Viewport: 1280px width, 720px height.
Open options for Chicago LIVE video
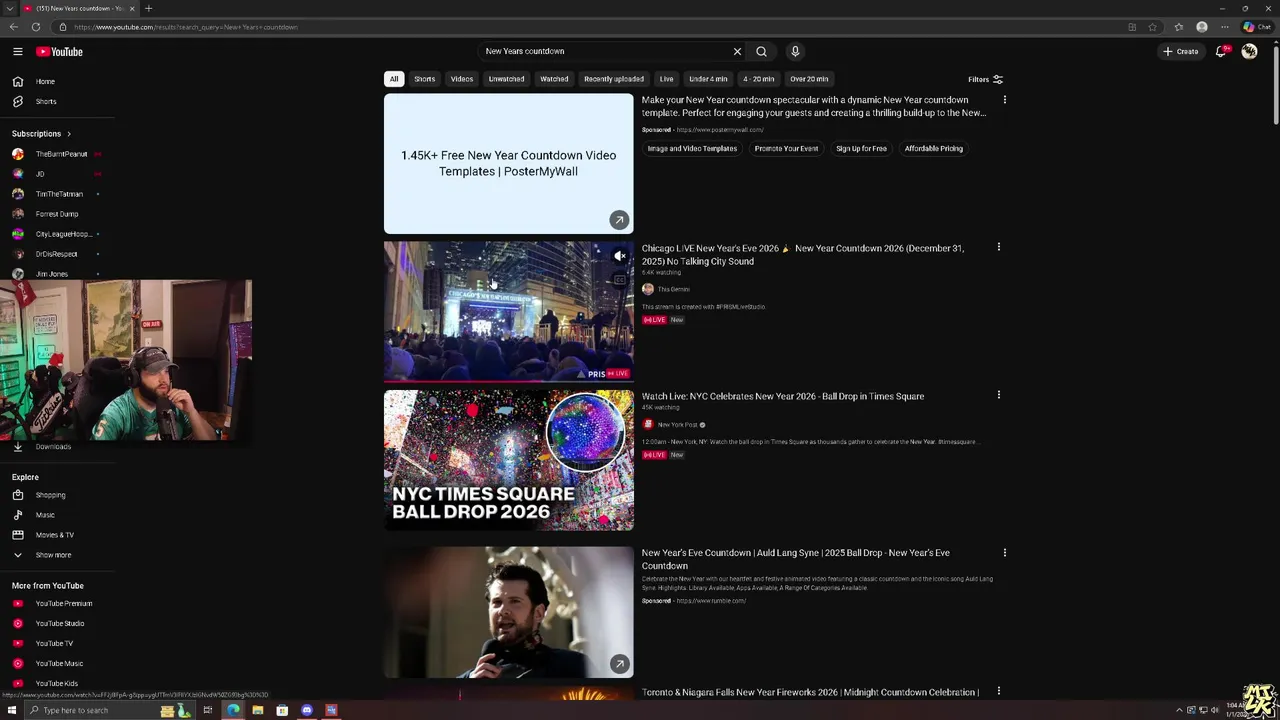tap(998, 247)
